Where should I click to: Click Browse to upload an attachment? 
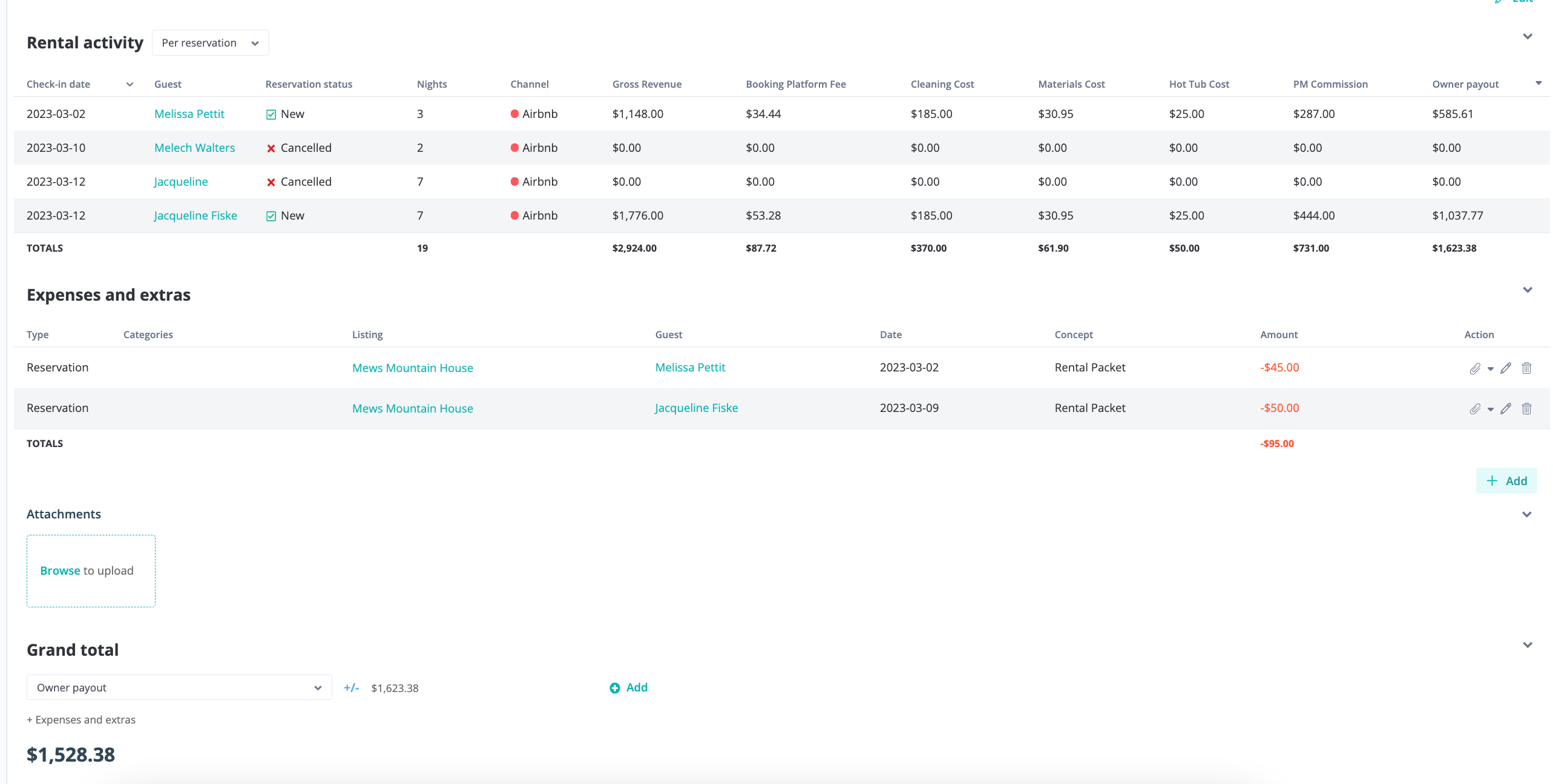pos(60,570)
